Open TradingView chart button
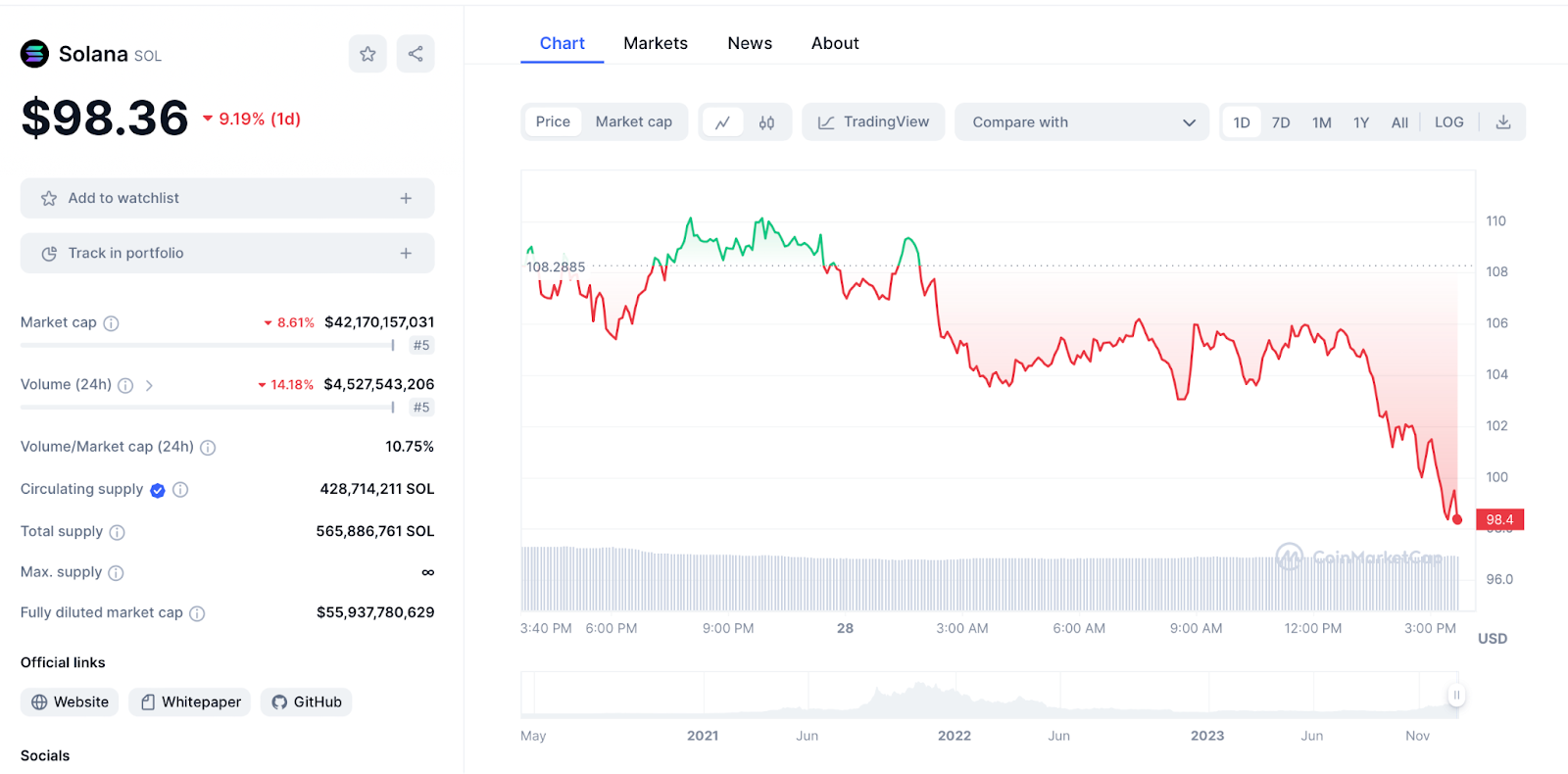The height and width of the screenshot is (774, 1568). [x=873, y=122]
